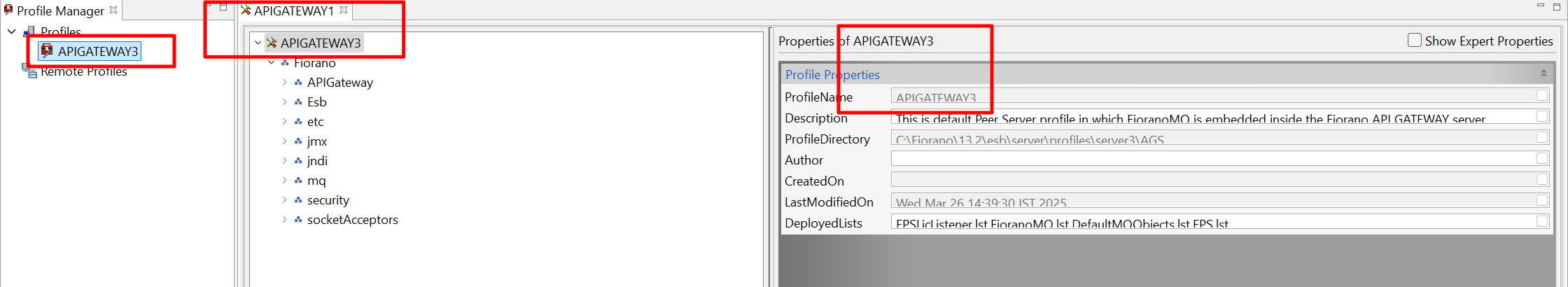Click the APIGATEWAY3 profile icon in Profile Manager
The height and width of the screenshot is (287, 1568).
point(47,50)
